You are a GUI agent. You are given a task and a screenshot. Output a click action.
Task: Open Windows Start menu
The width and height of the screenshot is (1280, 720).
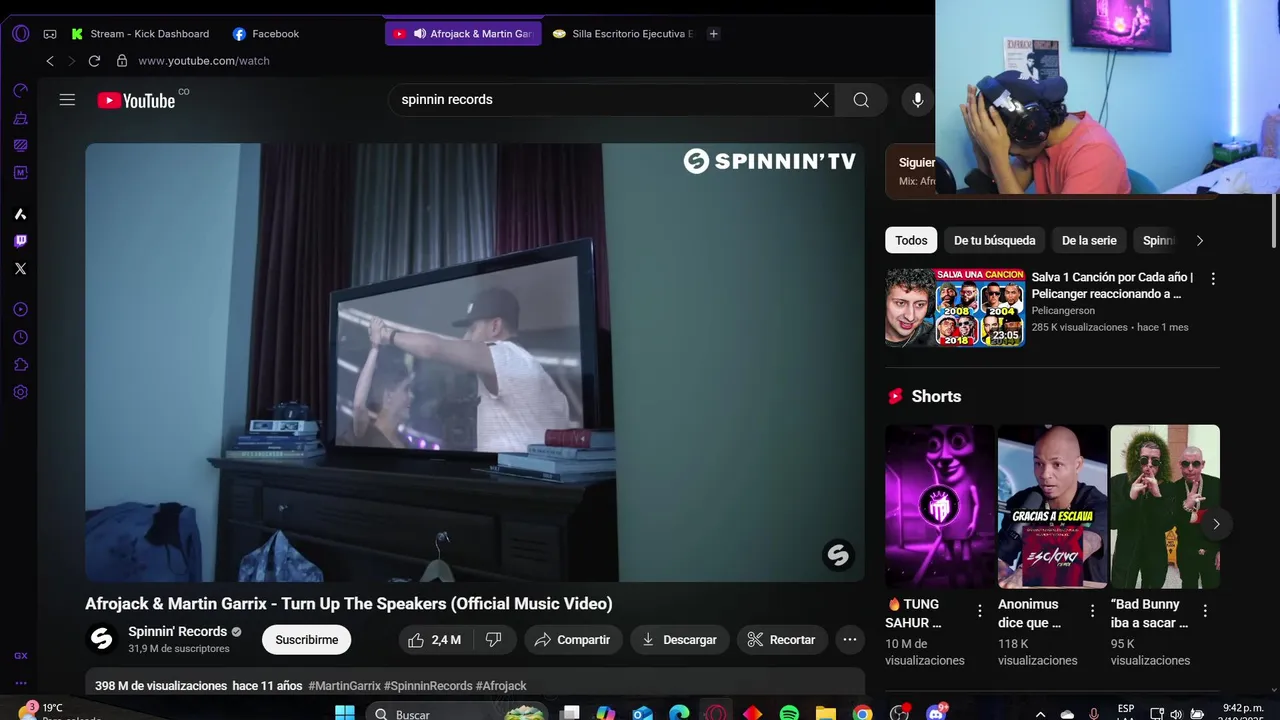pos(345,713)
